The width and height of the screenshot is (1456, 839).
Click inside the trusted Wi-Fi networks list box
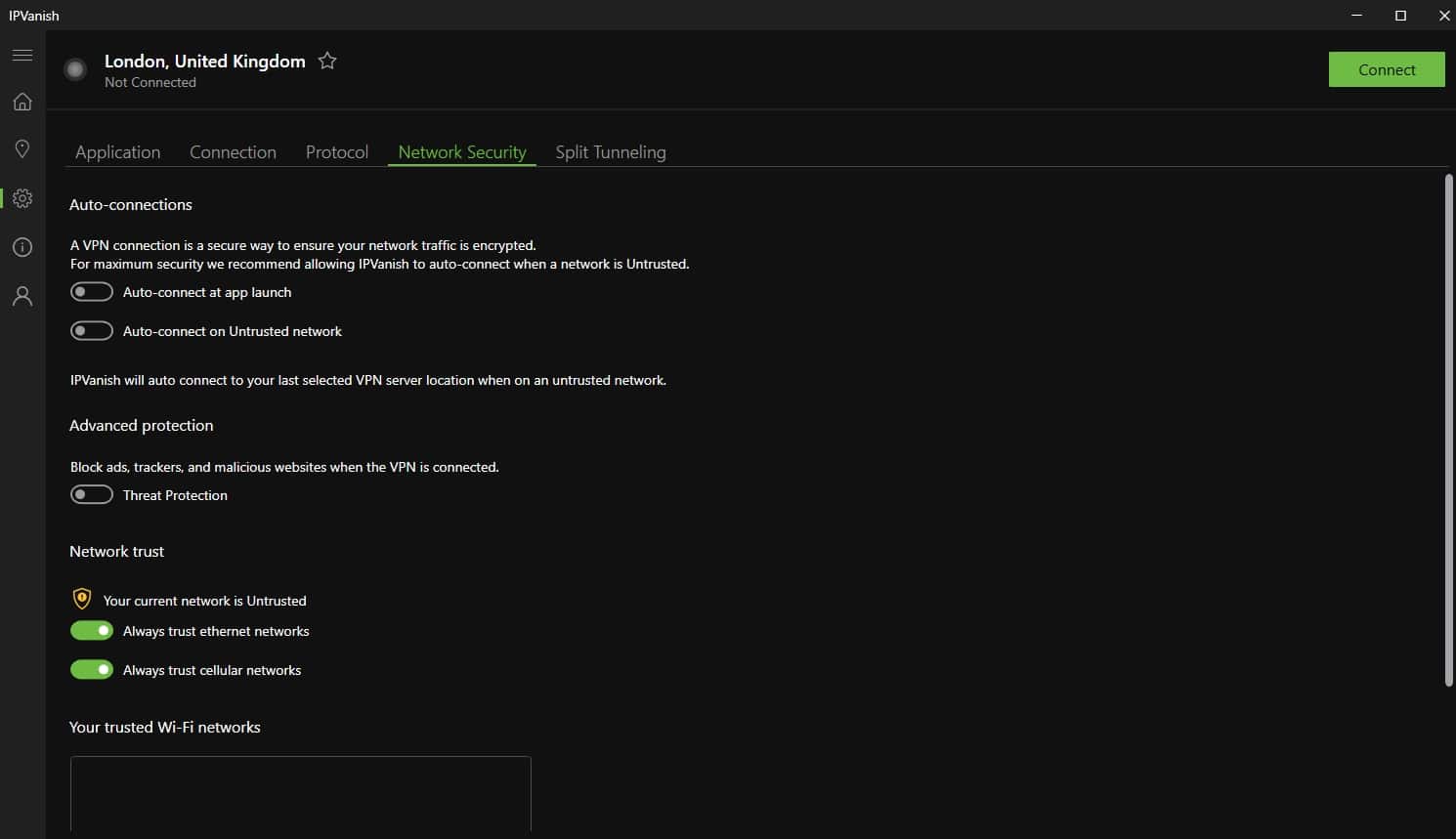click(x=301, y=794)
